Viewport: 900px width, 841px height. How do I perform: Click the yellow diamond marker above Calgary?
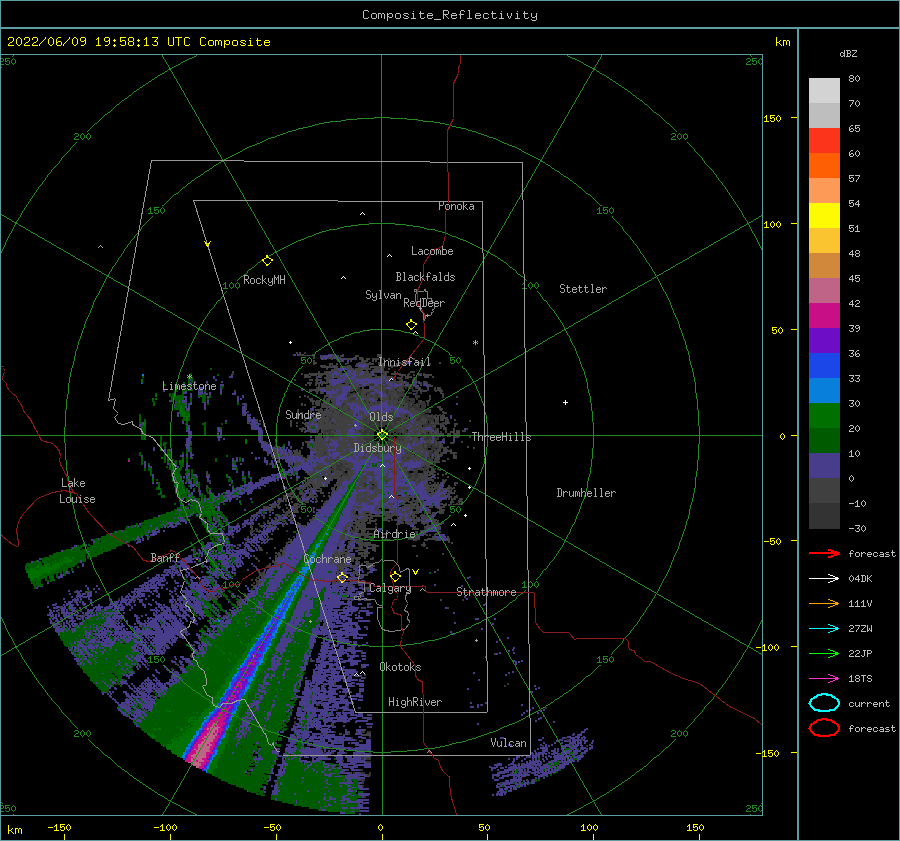(x=395, y=576)
